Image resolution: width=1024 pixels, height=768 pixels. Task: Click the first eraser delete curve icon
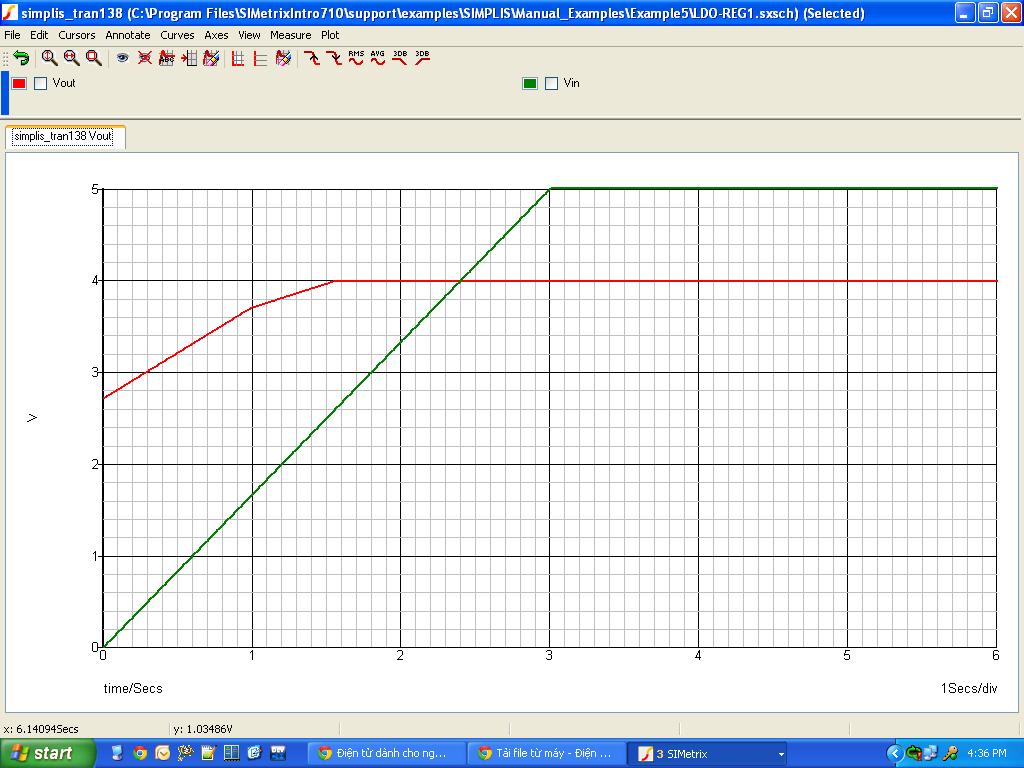pyautogui.click(x=210, y=58)
